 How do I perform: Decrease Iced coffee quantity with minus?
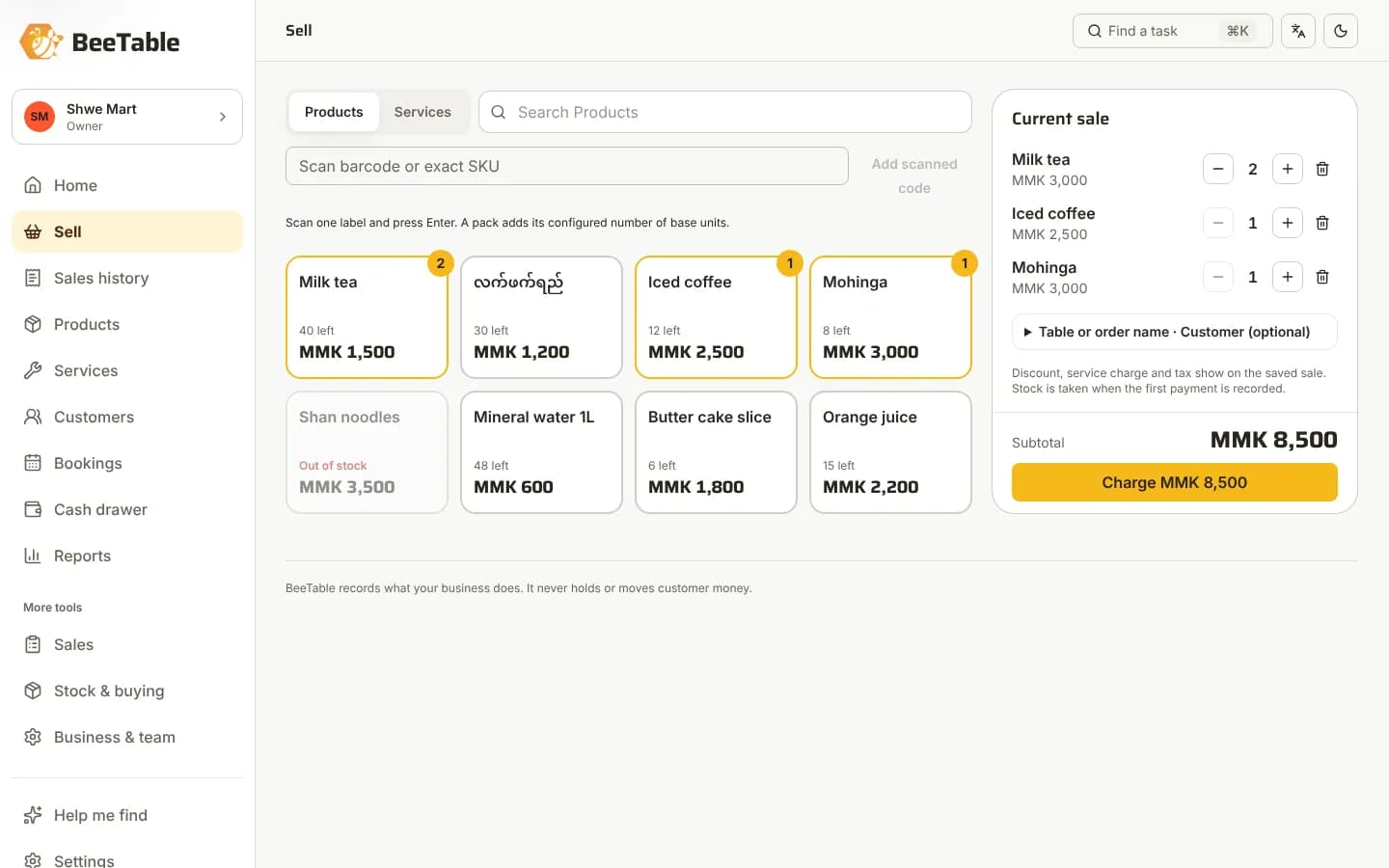[x=1218, y=223]
